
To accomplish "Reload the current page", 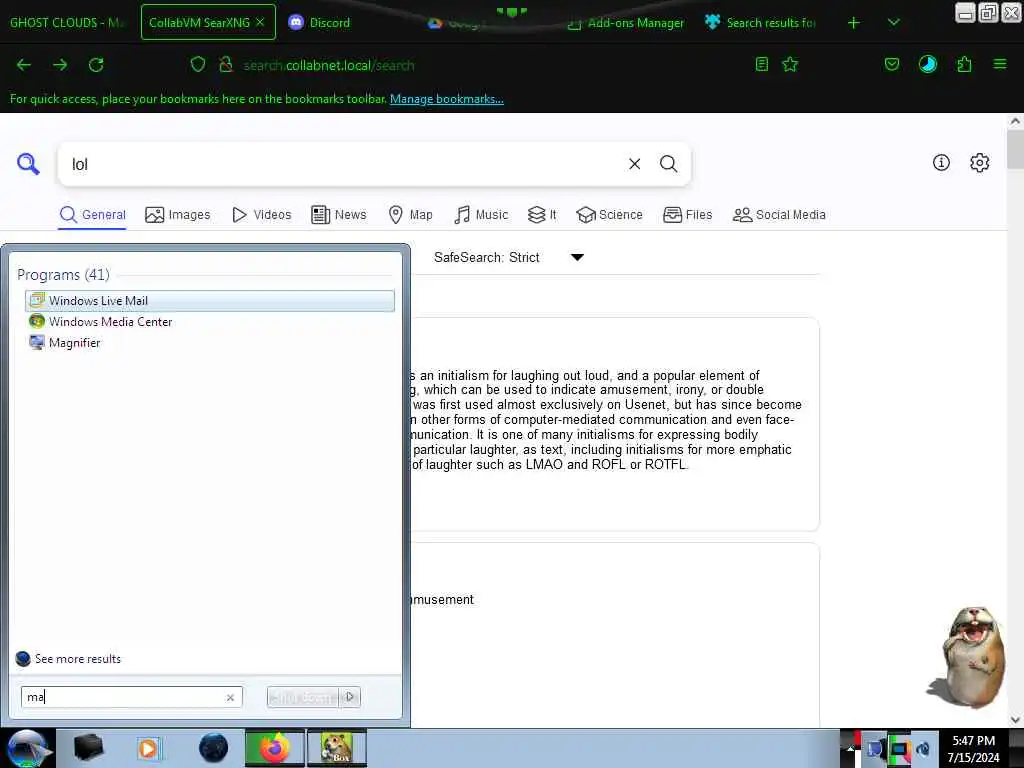I will tap(96, 65).
